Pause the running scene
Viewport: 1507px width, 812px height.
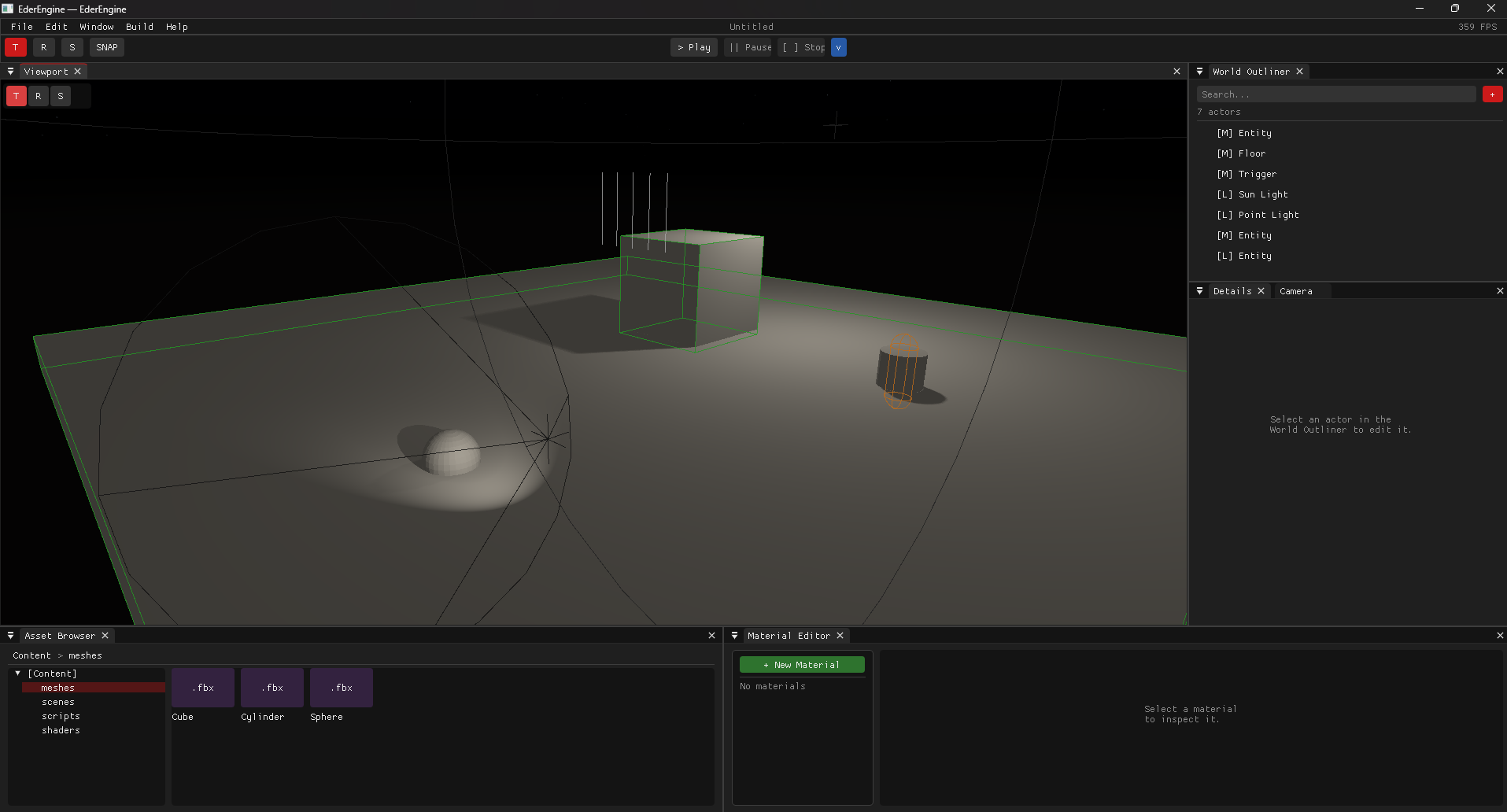748,47
